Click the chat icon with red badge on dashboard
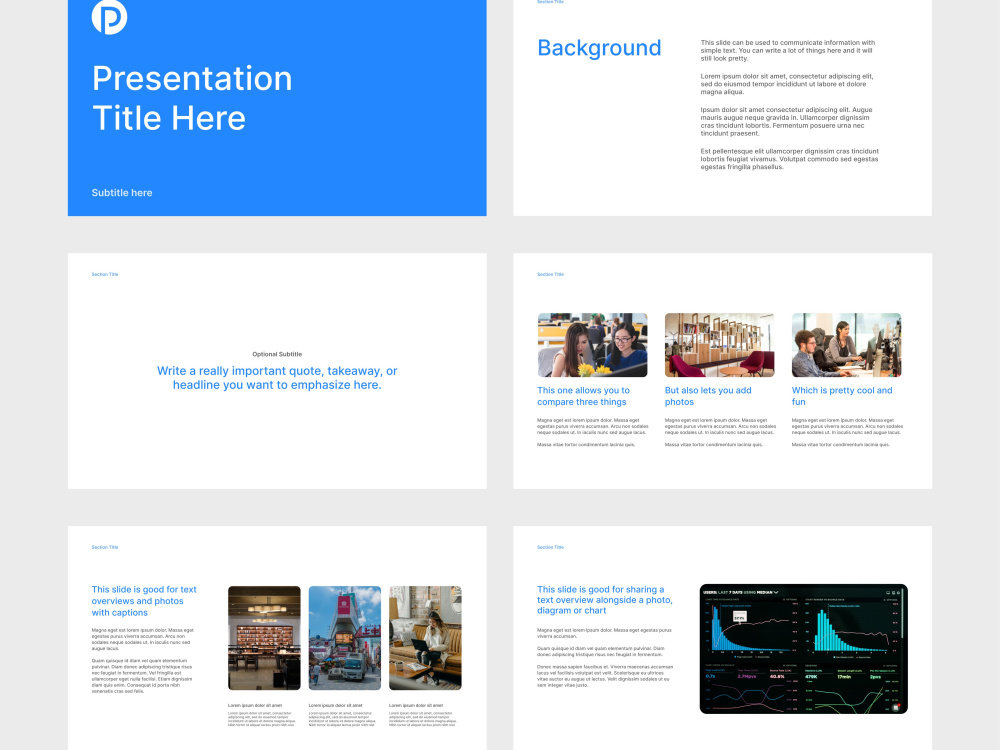This screenshot has width=1000, height=750. tap(895, 706)
